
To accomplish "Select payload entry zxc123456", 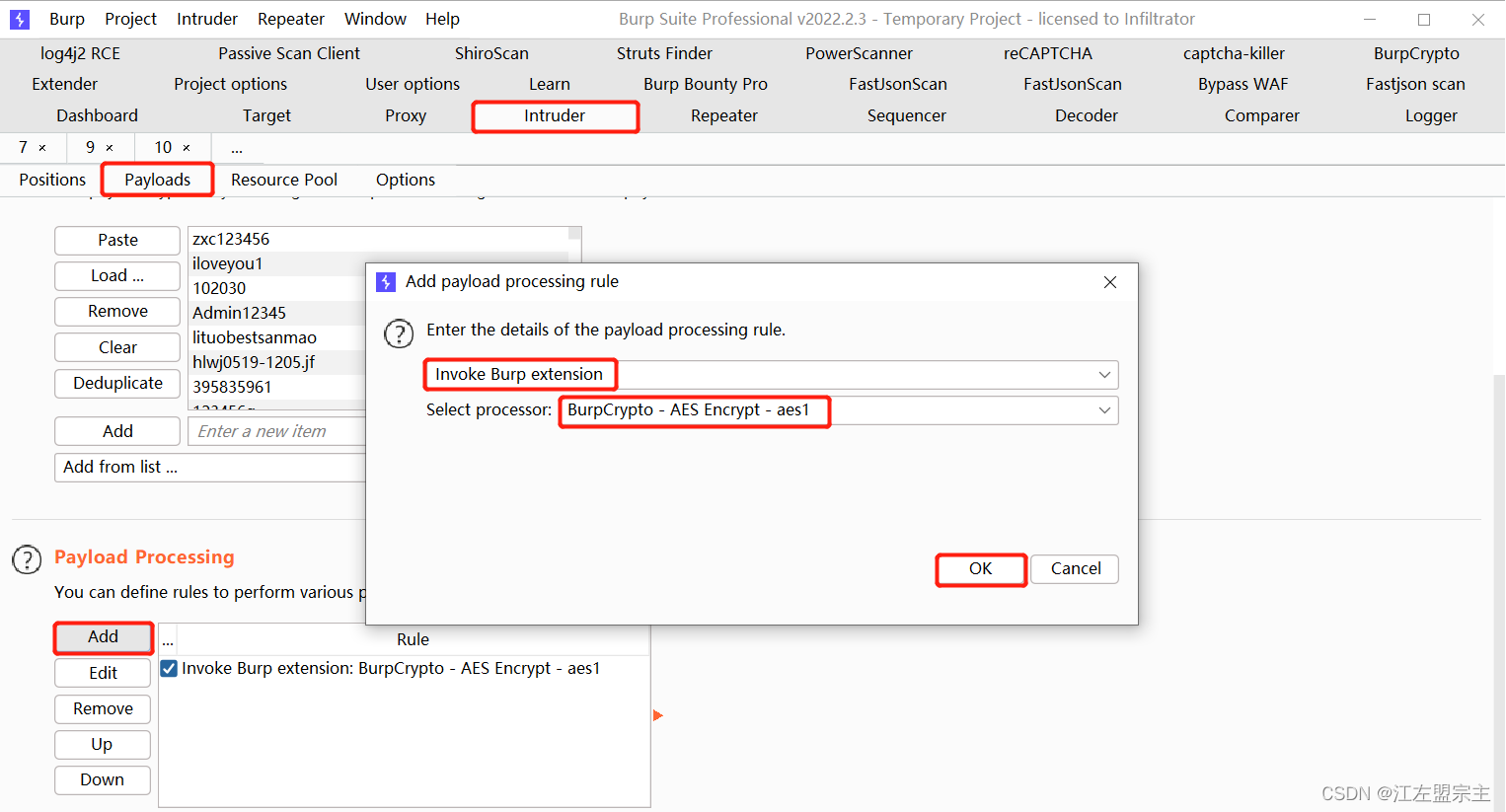I will click(x=231, y=240).
